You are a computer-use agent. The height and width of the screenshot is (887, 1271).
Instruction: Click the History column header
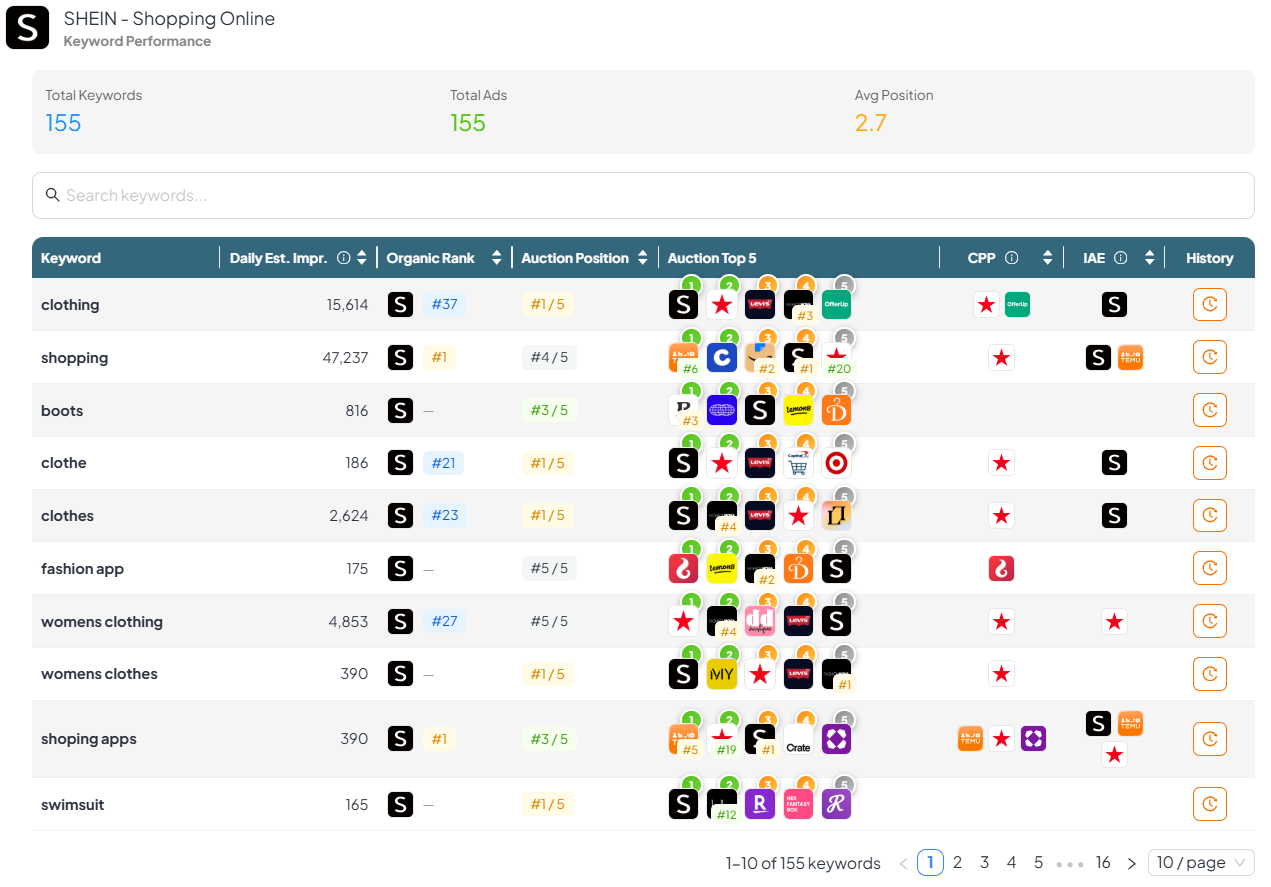point(1210,258)
